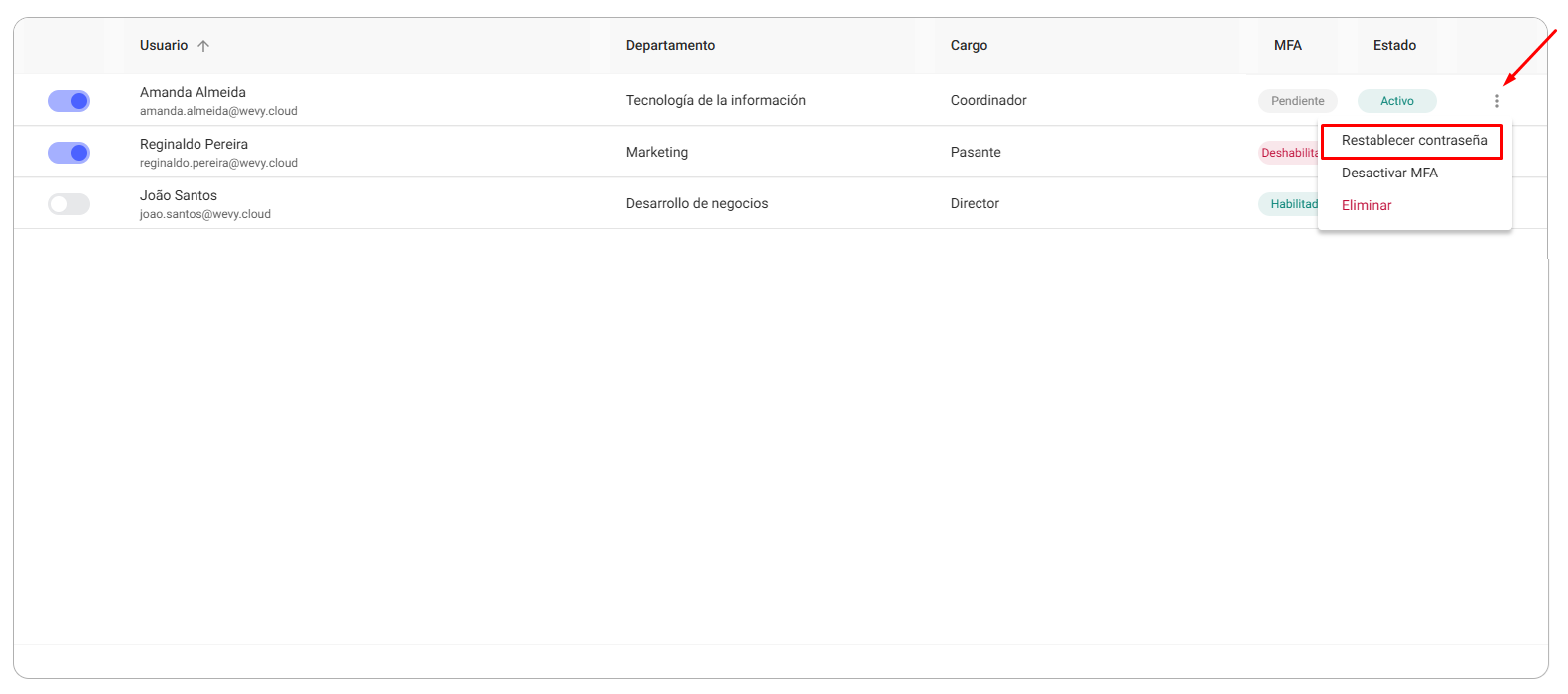The height and width of the screenshot is (694, 1568).
Task: Select the name Amanda Almeida
Action: [193, 92]
